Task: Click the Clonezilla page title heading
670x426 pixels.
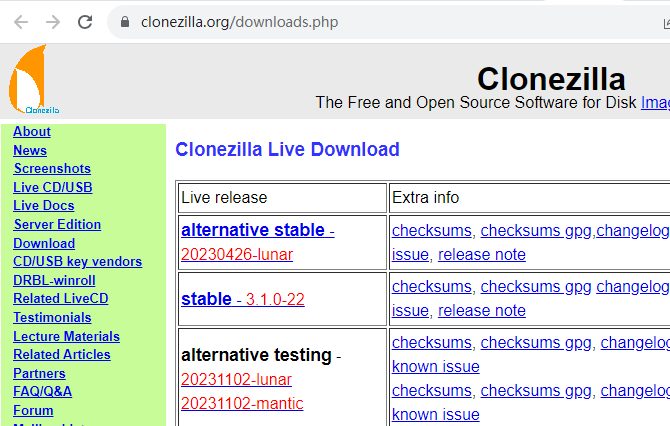Action: 551,79
